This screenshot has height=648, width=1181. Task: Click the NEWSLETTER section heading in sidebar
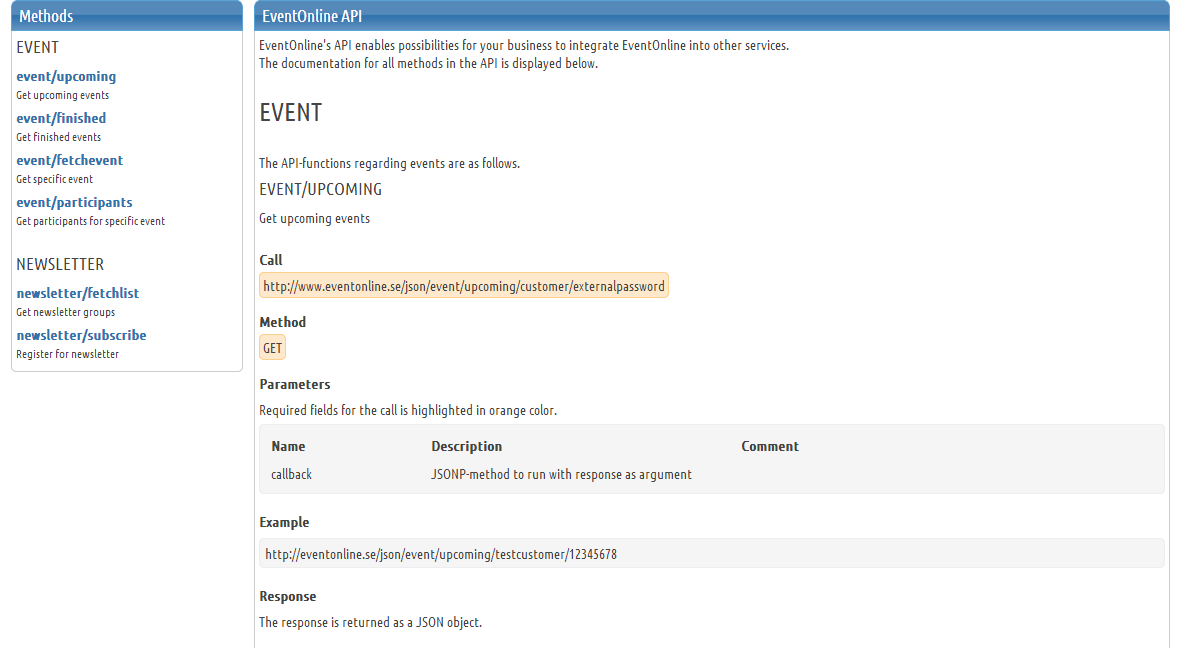tap(60, 264)
